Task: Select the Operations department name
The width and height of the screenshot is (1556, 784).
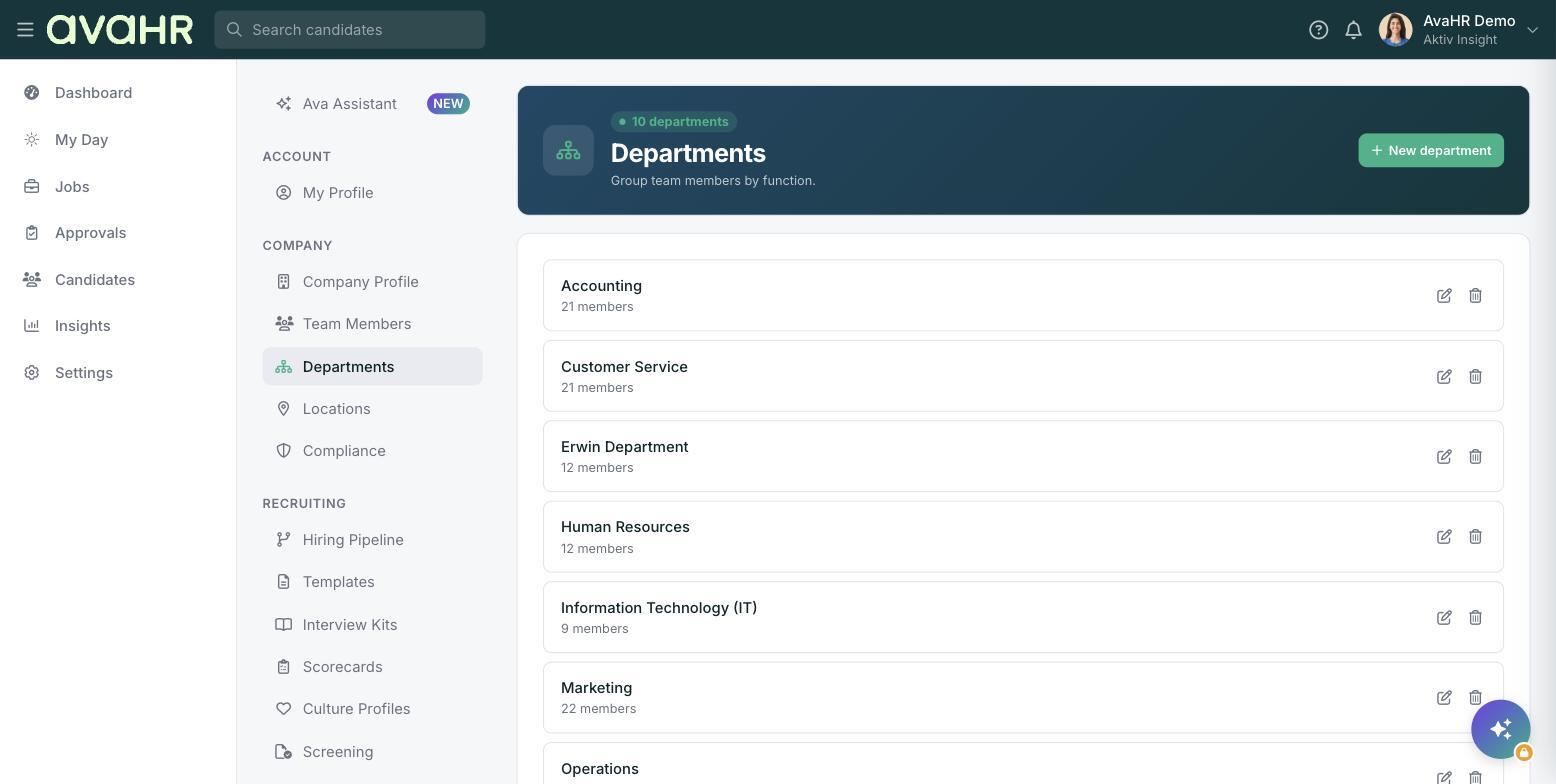Action: pyautogui.click(x=600, y=769)
